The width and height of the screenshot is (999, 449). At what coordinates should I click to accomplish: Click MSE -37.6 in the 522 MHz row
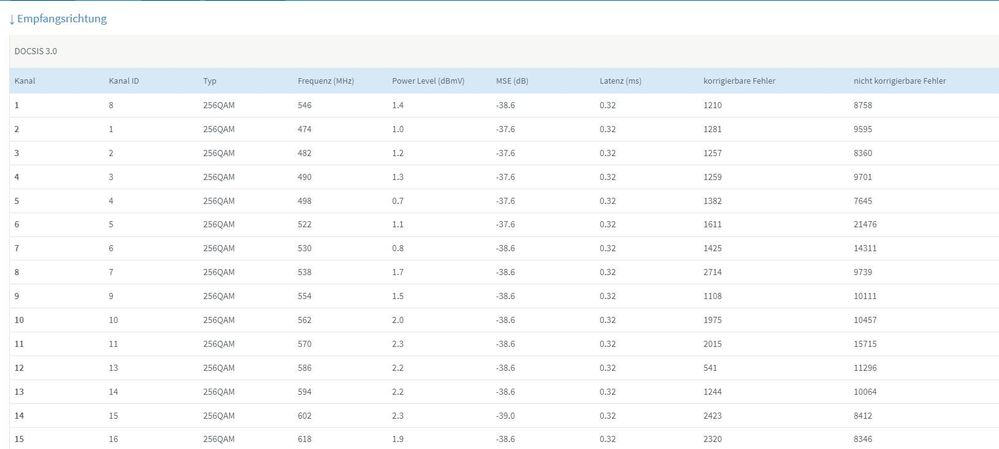[505, 224]
